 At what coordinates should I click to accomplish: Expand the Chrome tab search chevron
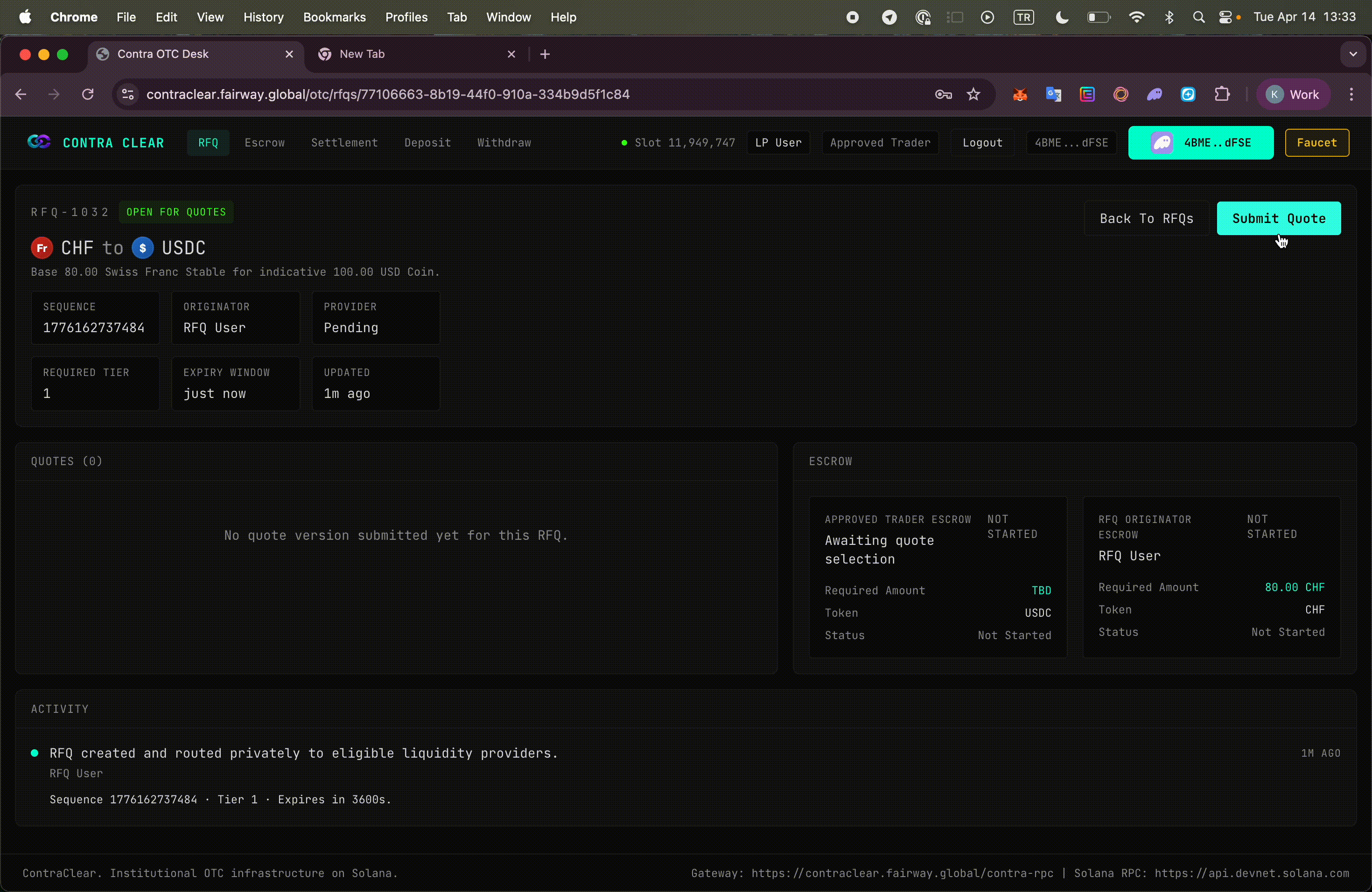coord(1352,54)
